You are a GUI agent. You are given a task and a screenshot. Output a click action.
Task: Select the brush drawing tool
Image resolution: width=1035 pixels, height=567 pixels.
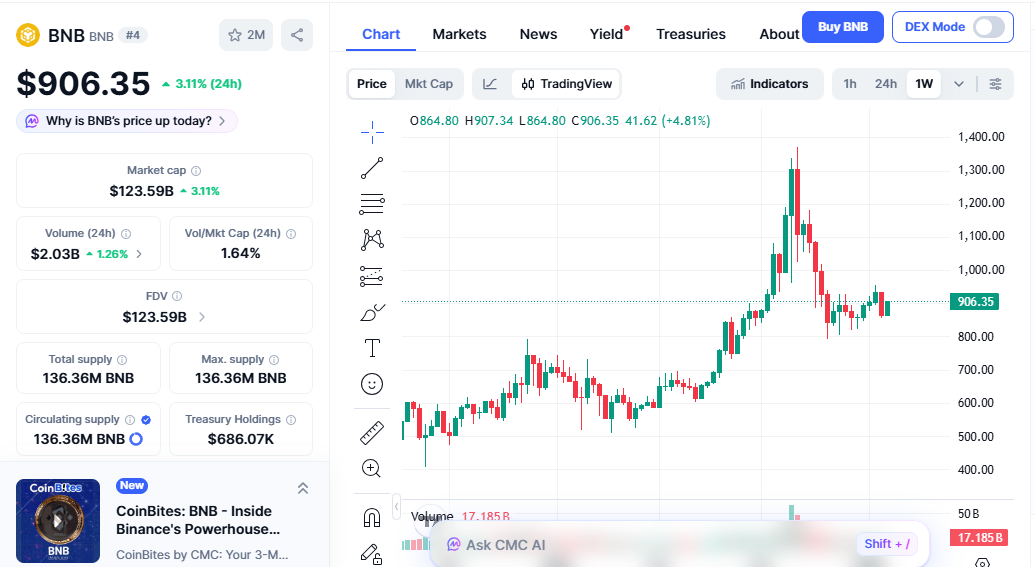pyautogui.click(x=372, y=312)
